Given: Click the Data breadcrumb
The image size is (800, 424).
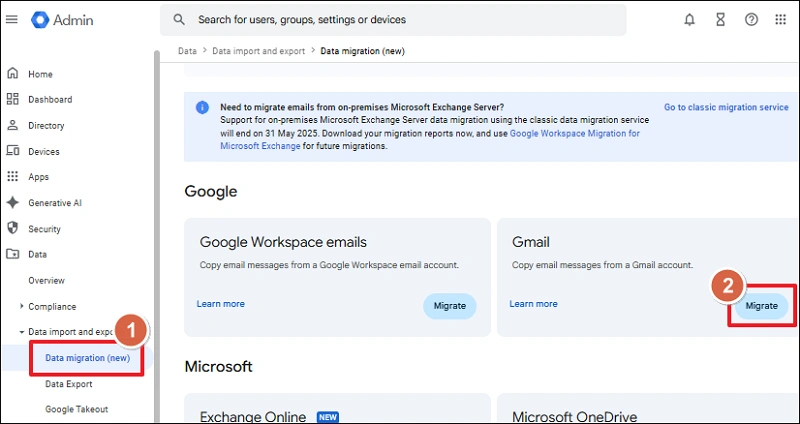Looking at the screenshot, I should (187, 51).
